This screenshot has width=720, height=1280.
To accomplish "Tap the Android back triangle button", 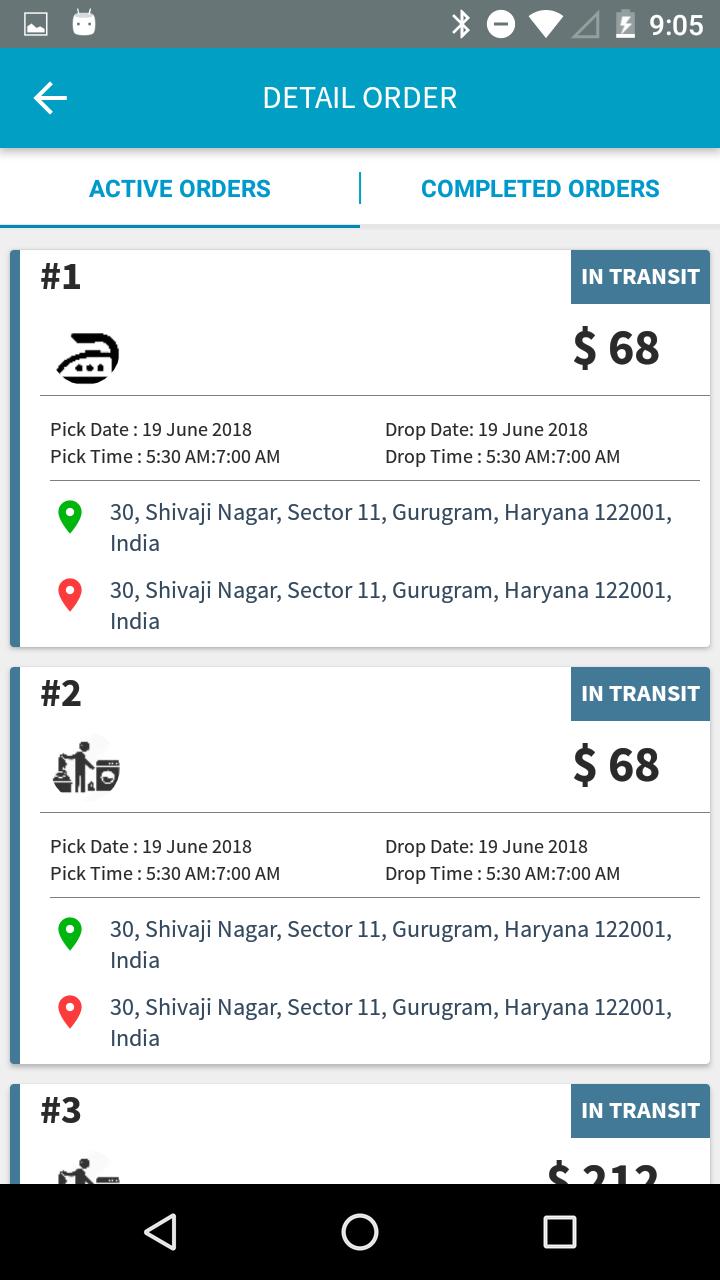I will tap(161, 1232).
